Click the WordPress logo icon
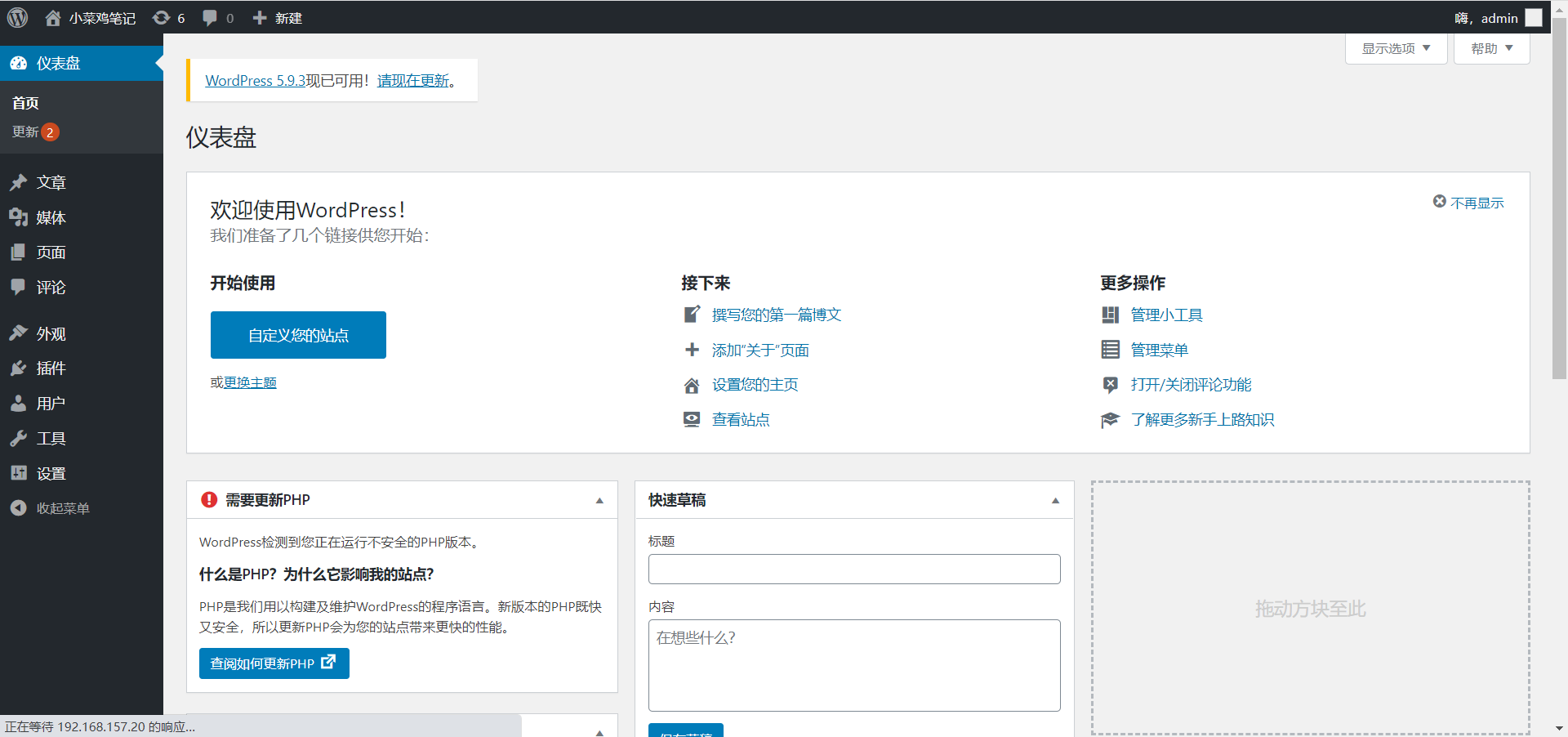The image size is (1568, 737). [17, 17]
